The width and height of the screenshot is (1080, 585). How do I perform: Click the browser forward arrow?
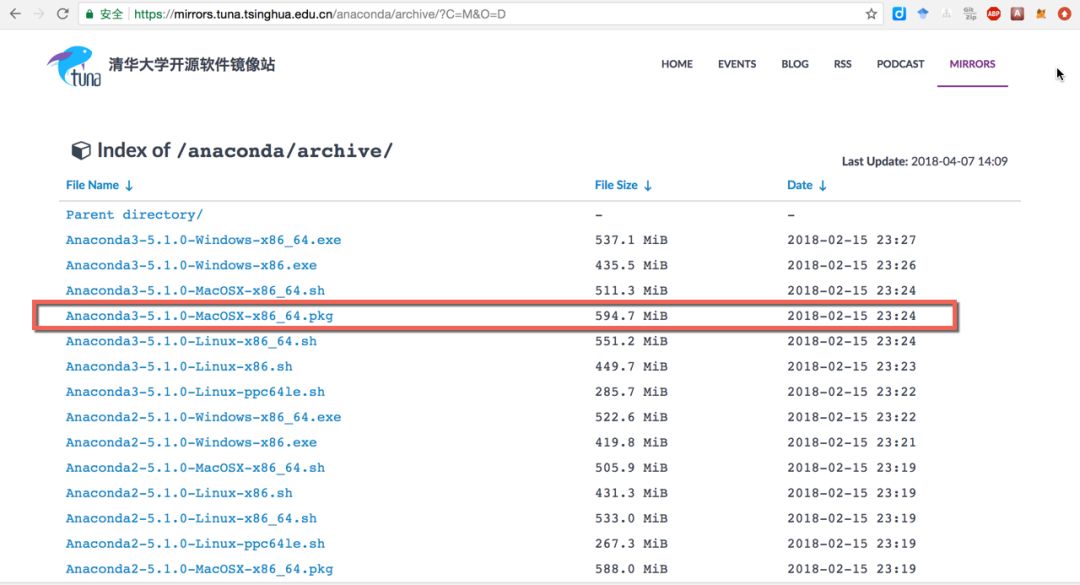39,14
